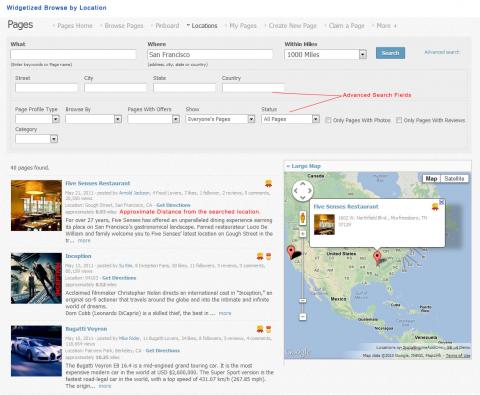This screenshot has width=480, height=395.
Task: Click Five Senses Restaurant title in map popup
Action: tap(346, 207)
